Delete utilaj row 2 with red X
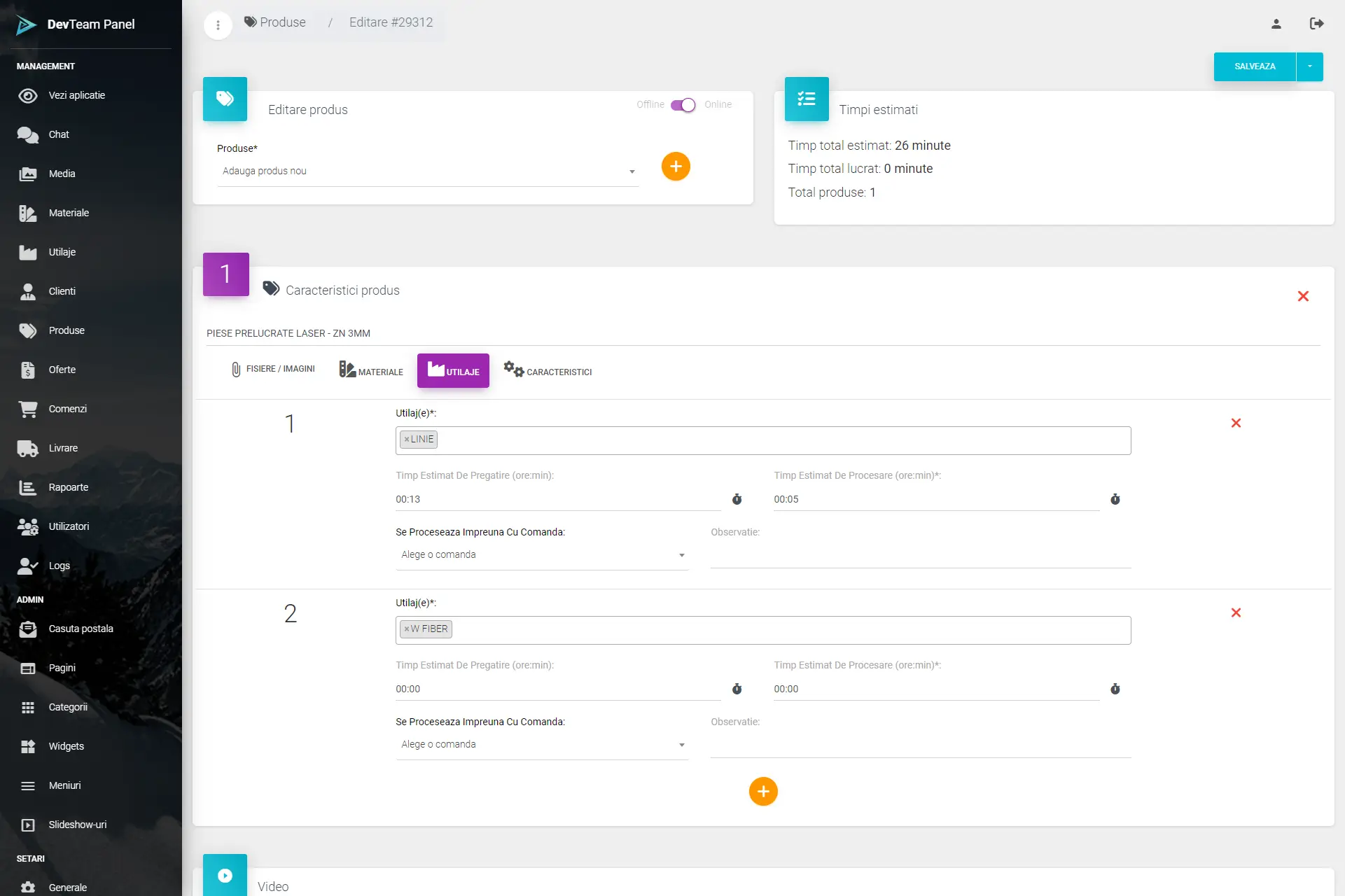Image resolution: width=1345 pixels, height=896 pixels. pos(1236,612)
